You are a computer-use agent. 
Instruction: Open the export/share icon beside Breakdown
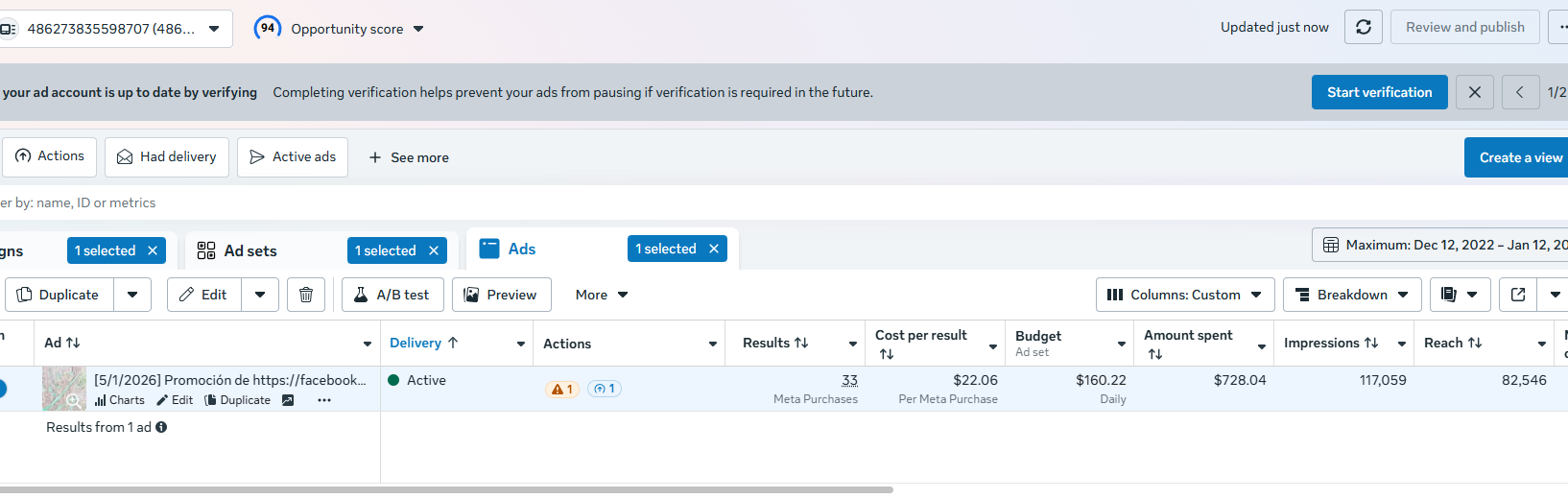(1518, 295)
